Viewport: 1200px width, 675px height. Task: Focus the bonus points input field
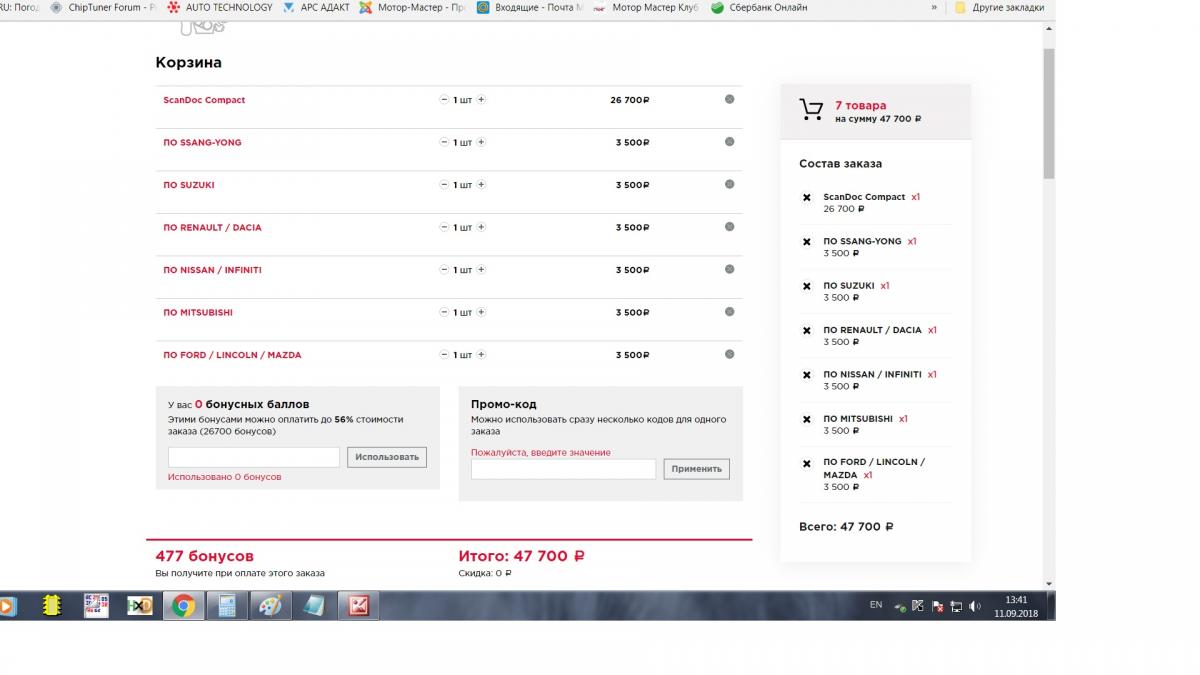point(254,457)
